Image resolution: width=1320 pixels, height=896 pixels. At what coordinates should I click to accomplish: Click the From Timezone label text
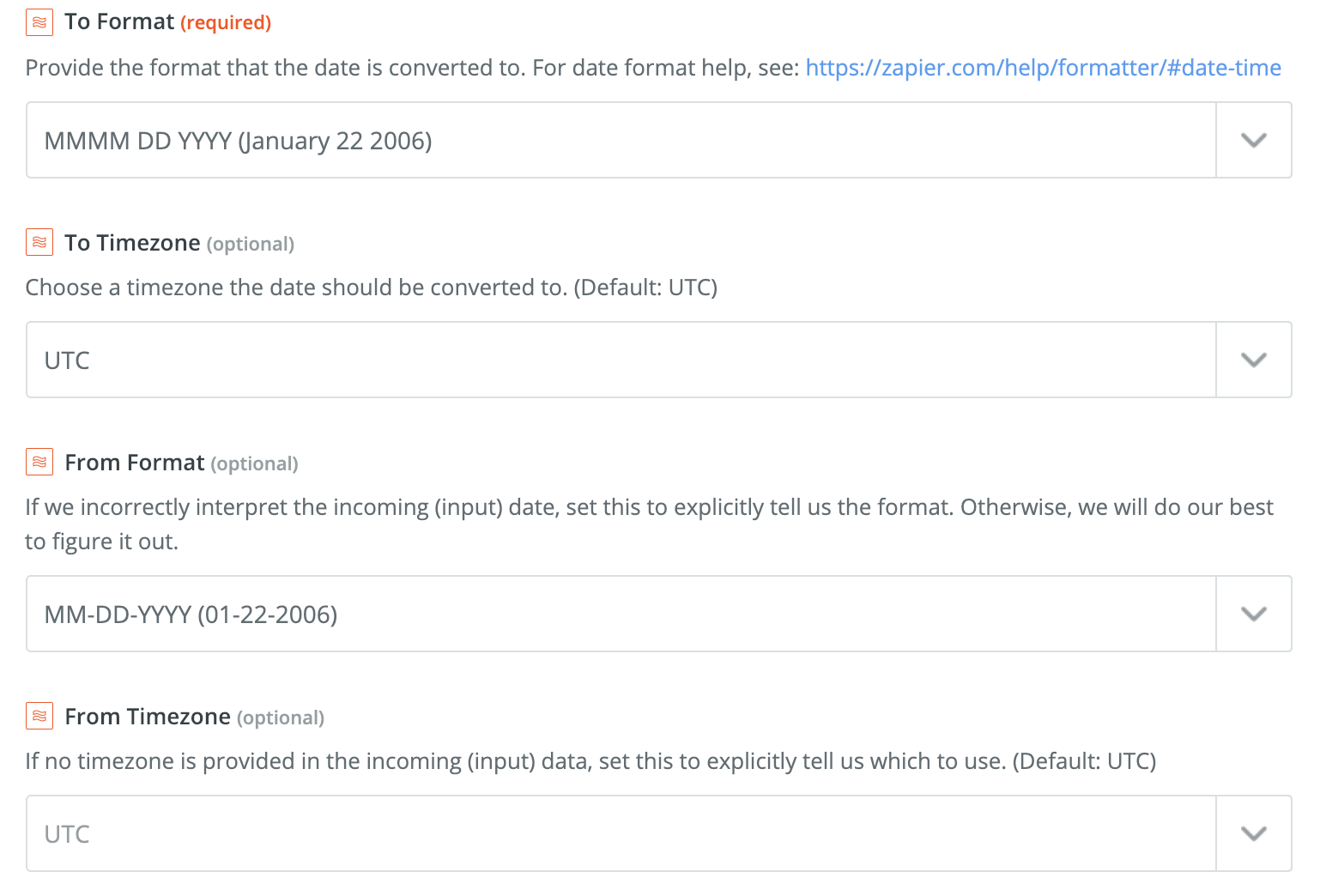point(148,717)
